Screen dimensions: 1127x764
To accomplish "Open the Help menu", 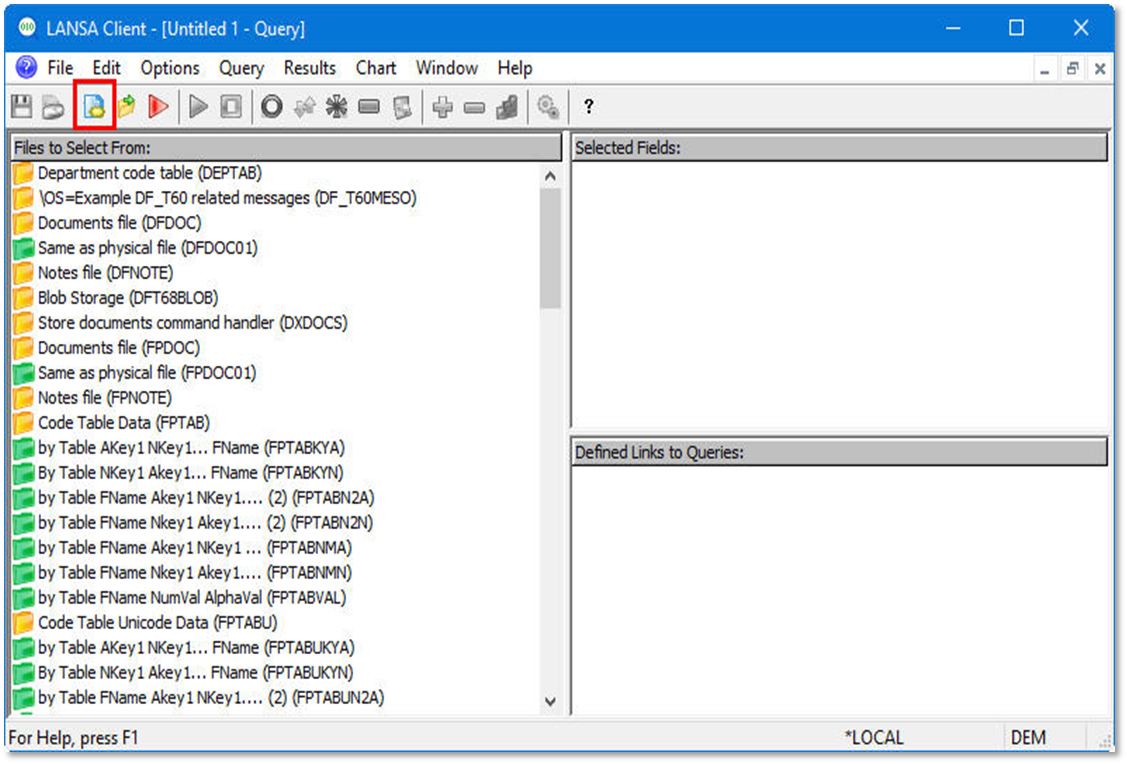I will pyautogui.click(x=515, y=68).
